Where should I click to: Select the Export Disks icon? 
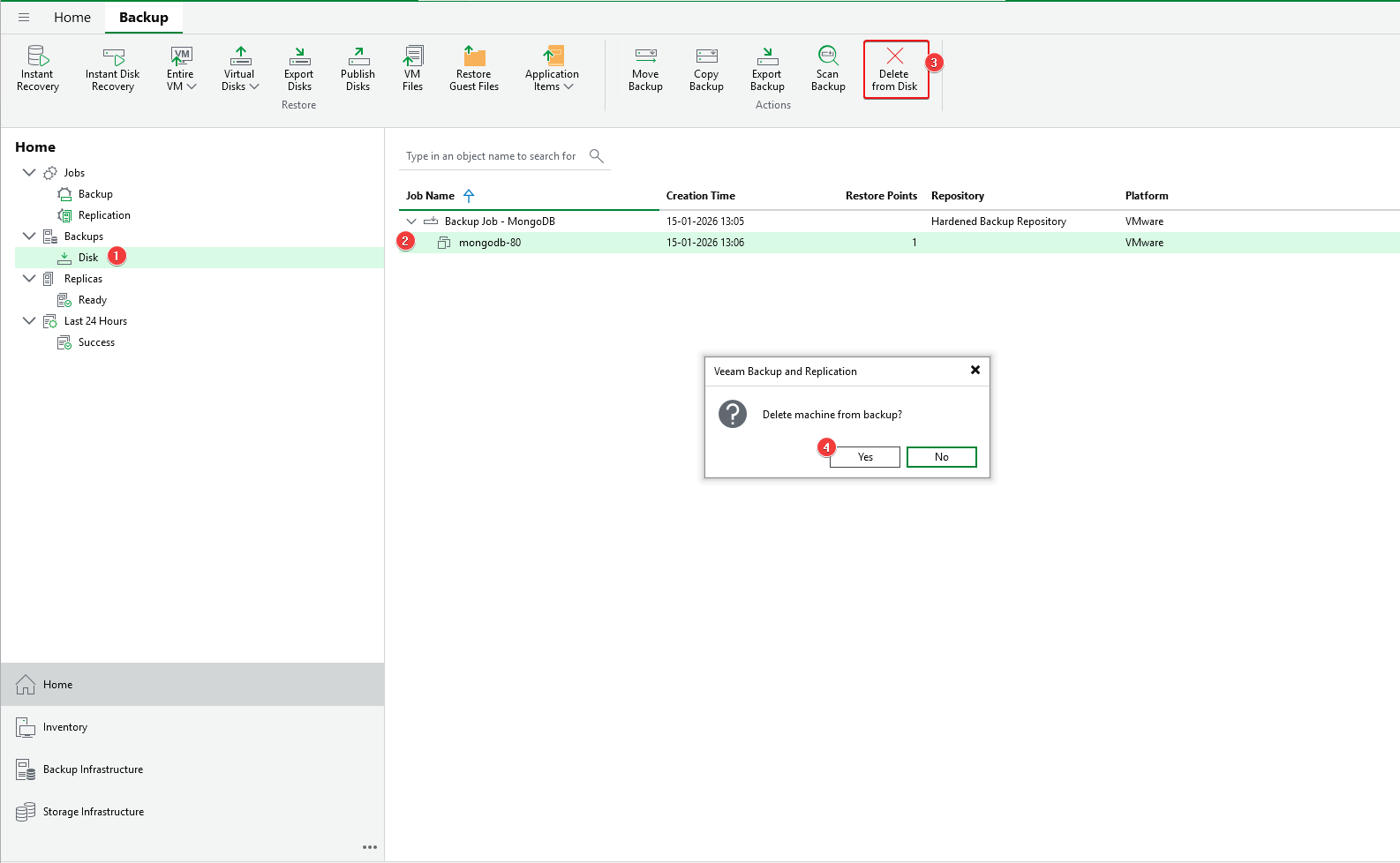point(298,69)
